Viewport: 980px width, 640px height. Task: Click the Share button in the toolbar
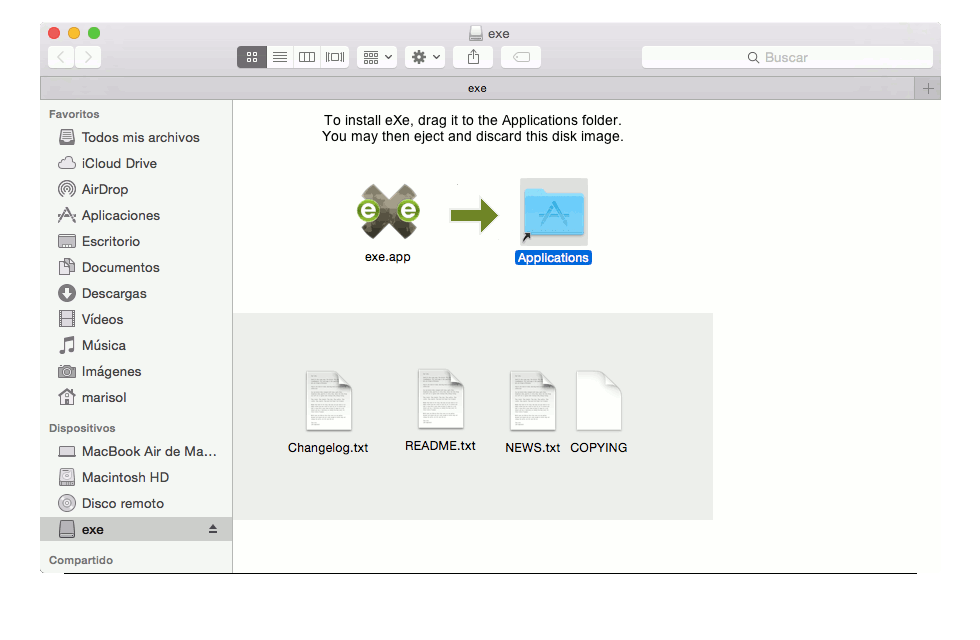[472, 57]
